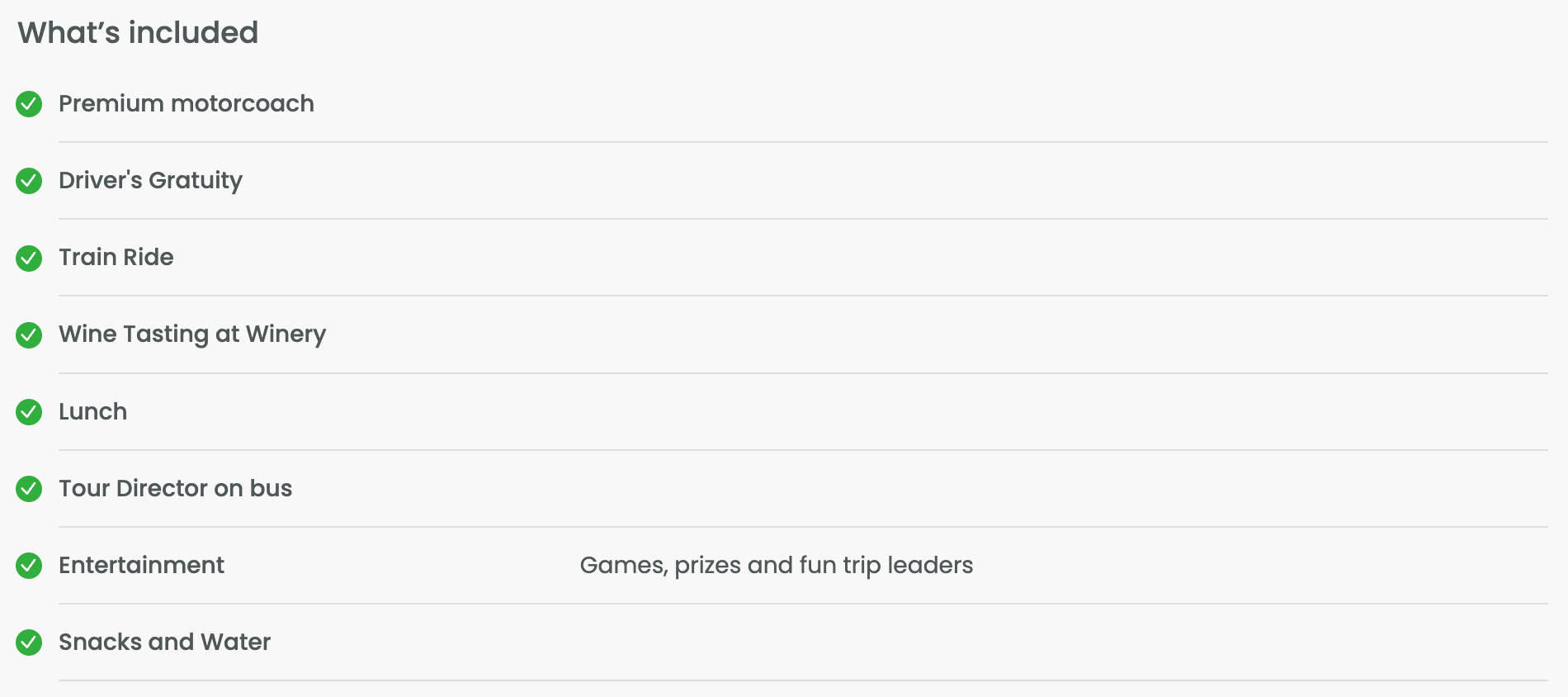The image size is (1568, 697).
Task: Click the Tour Director on bus label
Action: tap(175, 489)
